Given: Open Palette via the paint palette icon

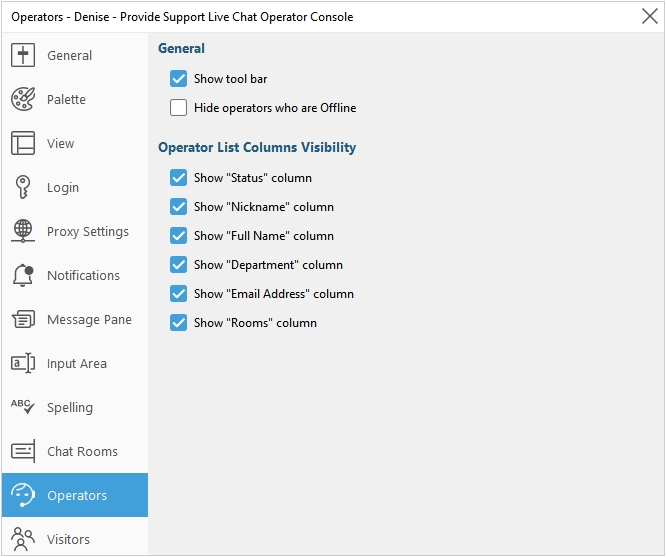Looking at the screenshot, I should point(23,100).
